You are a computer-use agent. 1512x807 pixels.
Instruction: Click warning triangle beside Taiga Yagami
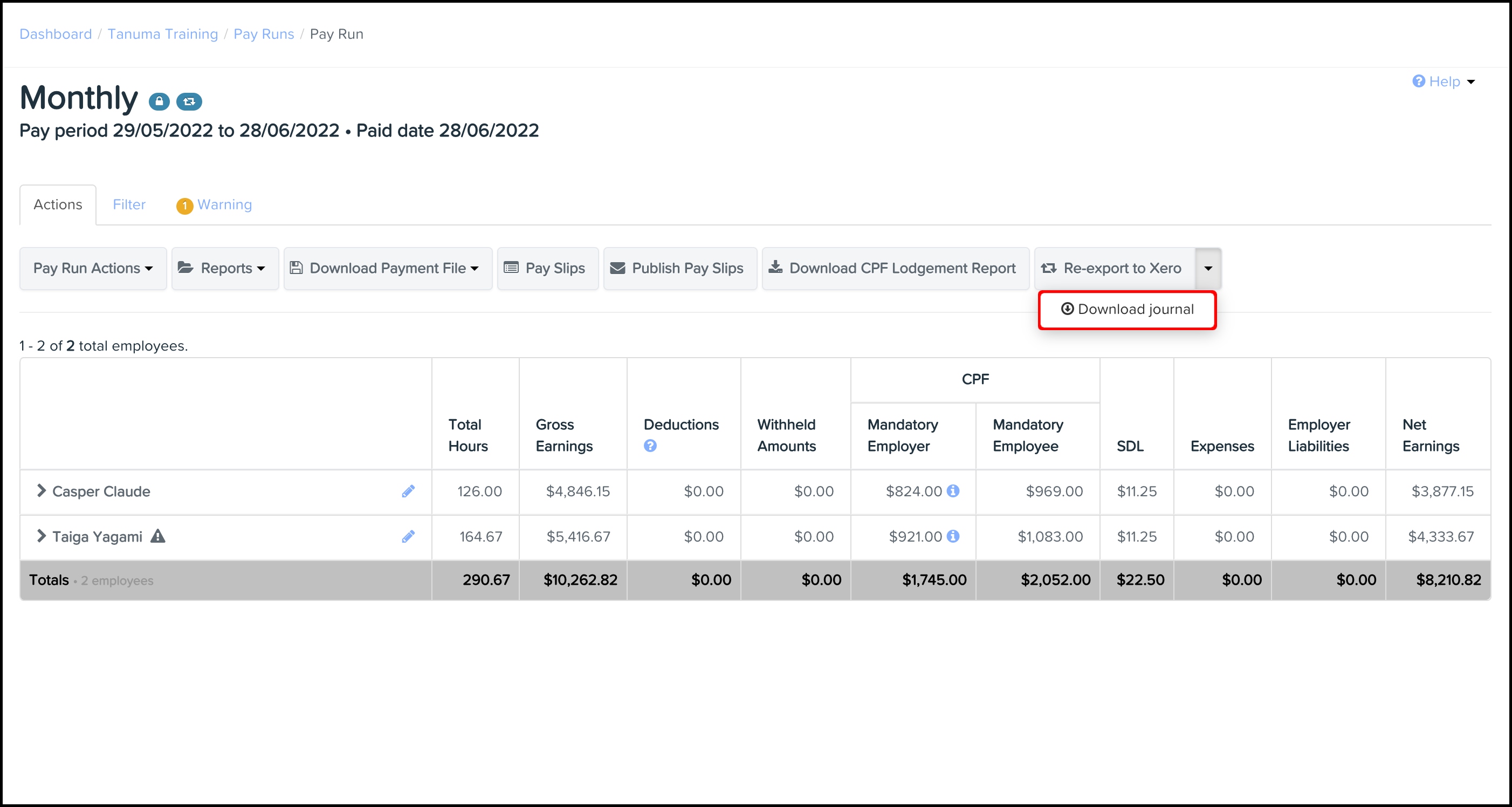(x=157, y=536)
